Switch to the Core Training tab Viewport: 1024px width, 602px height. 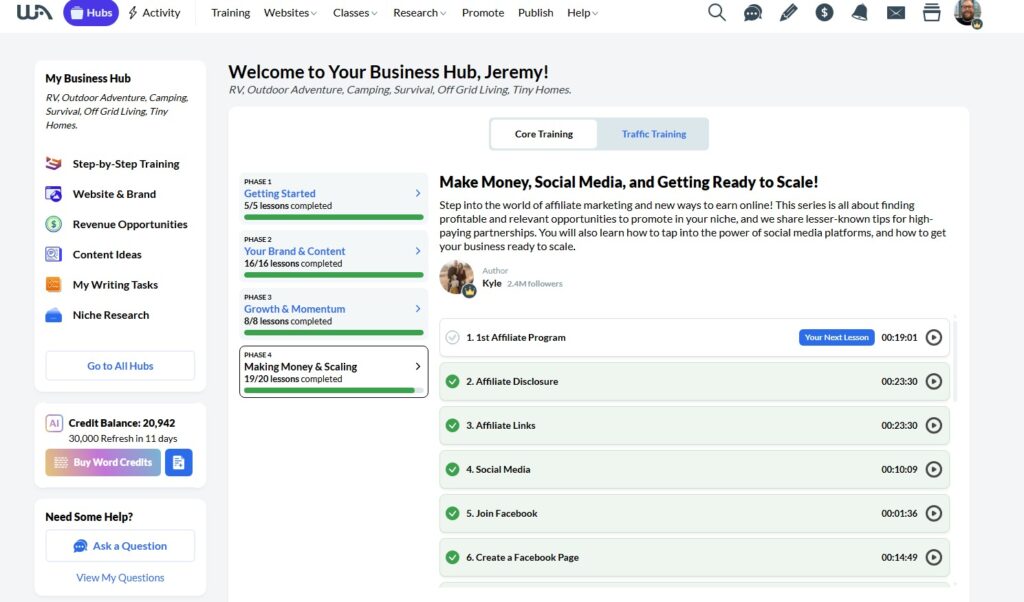[x=543, y=134]
